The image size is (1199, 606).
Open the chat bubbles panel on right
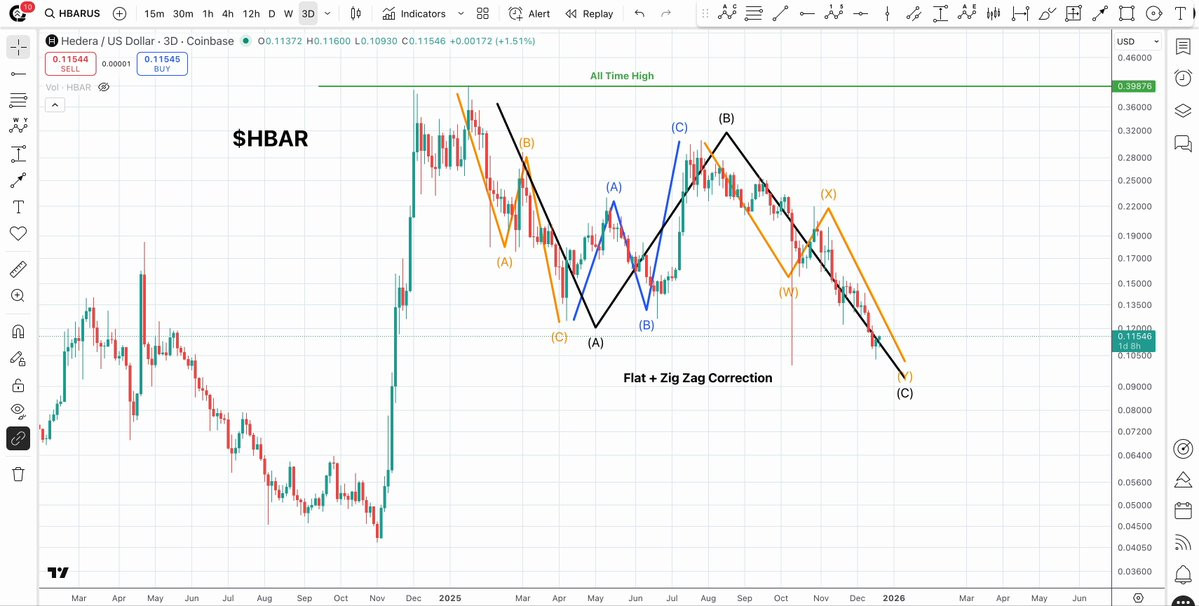click(x=1183, y=142)
